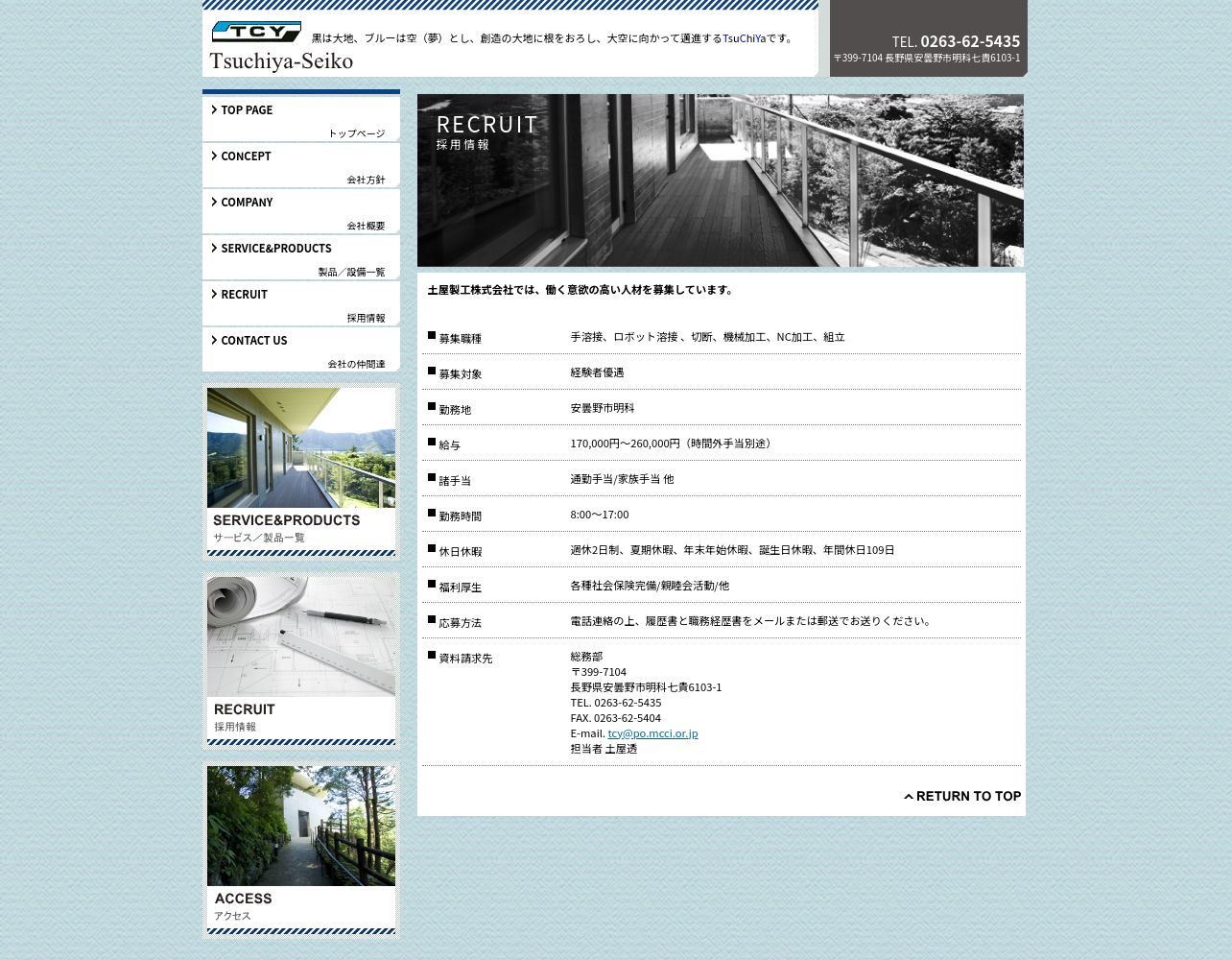
Task: Click the 勤務時間 row label
Action: coord(460,516)
